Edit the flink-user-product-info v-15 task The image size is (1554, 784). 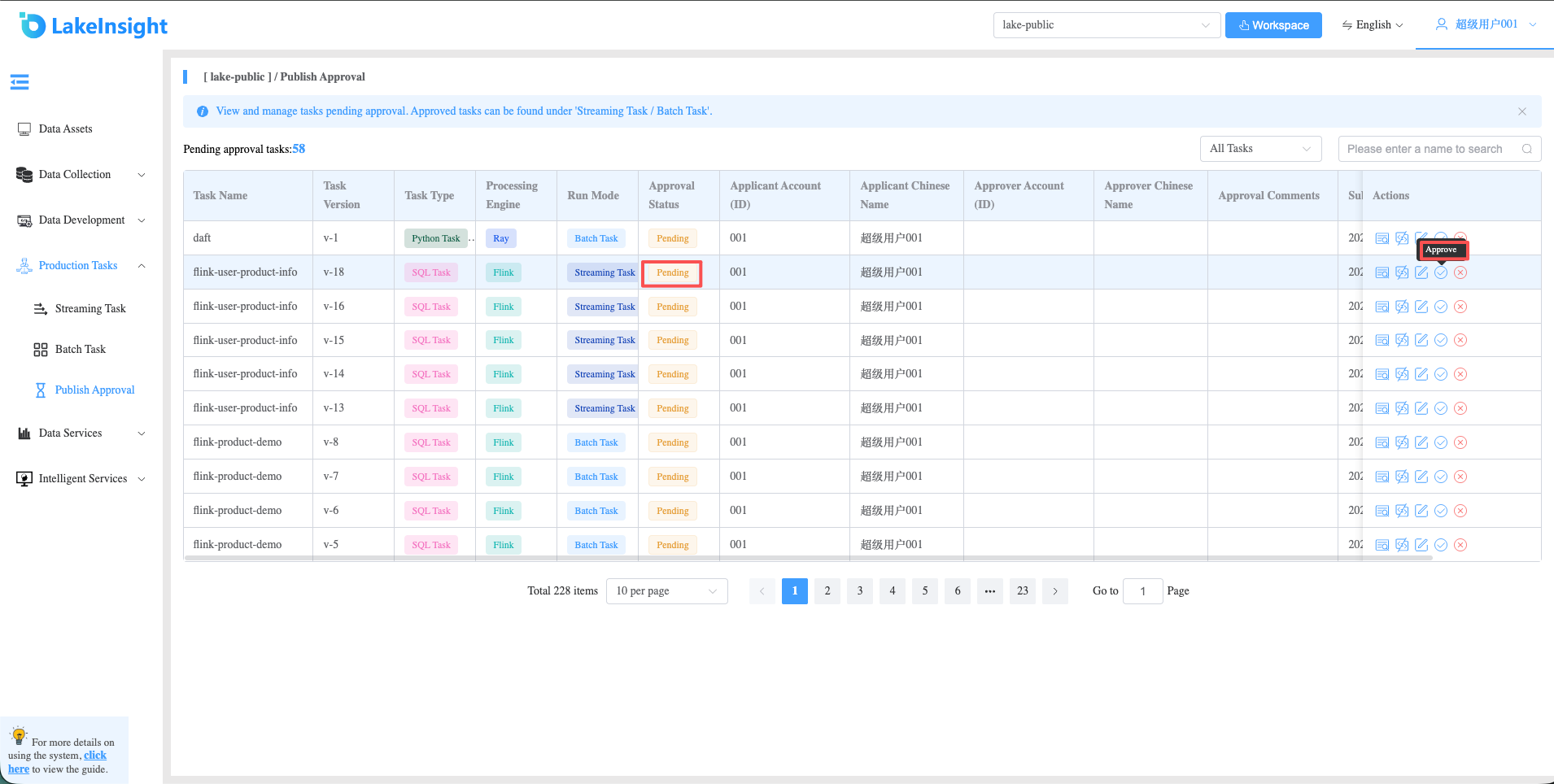tap(1421, 340)
